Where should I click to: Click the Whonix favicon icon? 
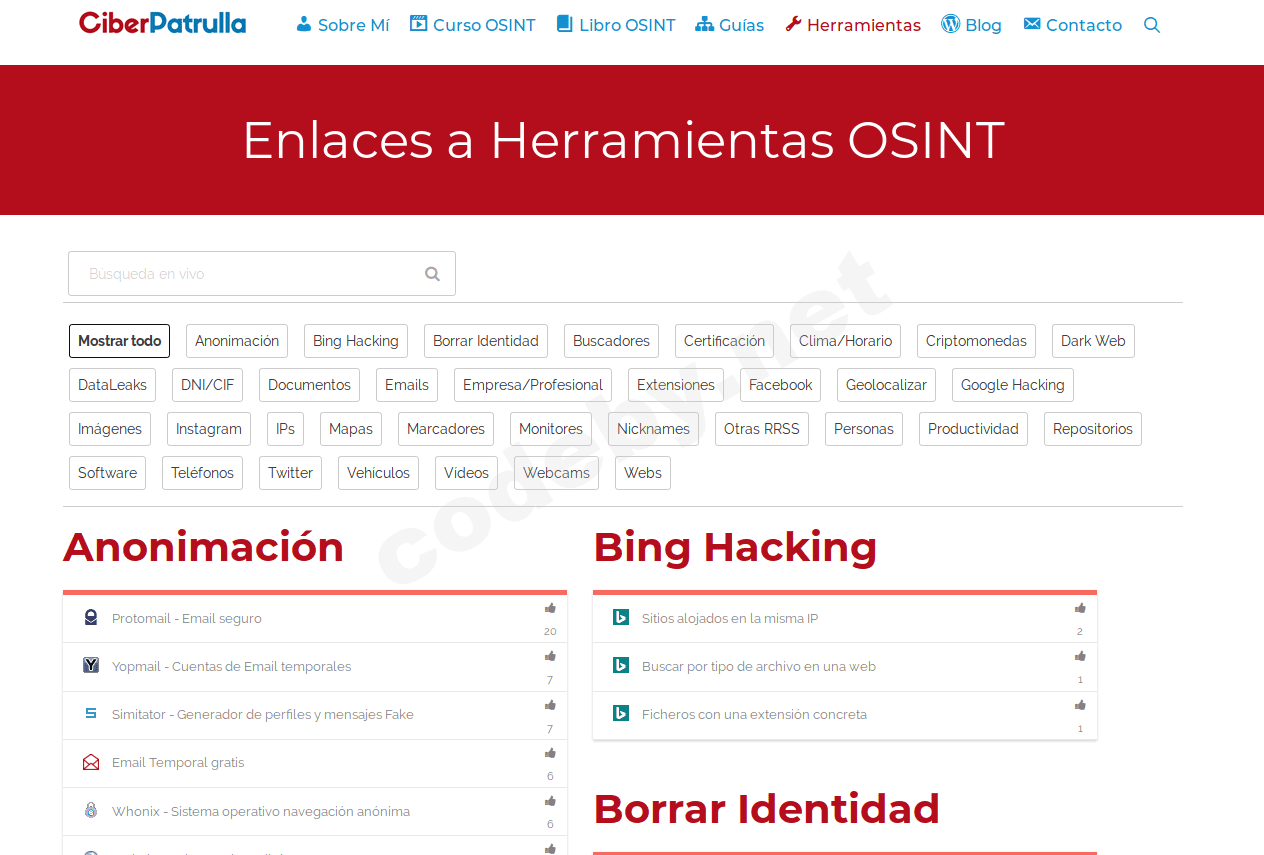click(x=91, y=811)
